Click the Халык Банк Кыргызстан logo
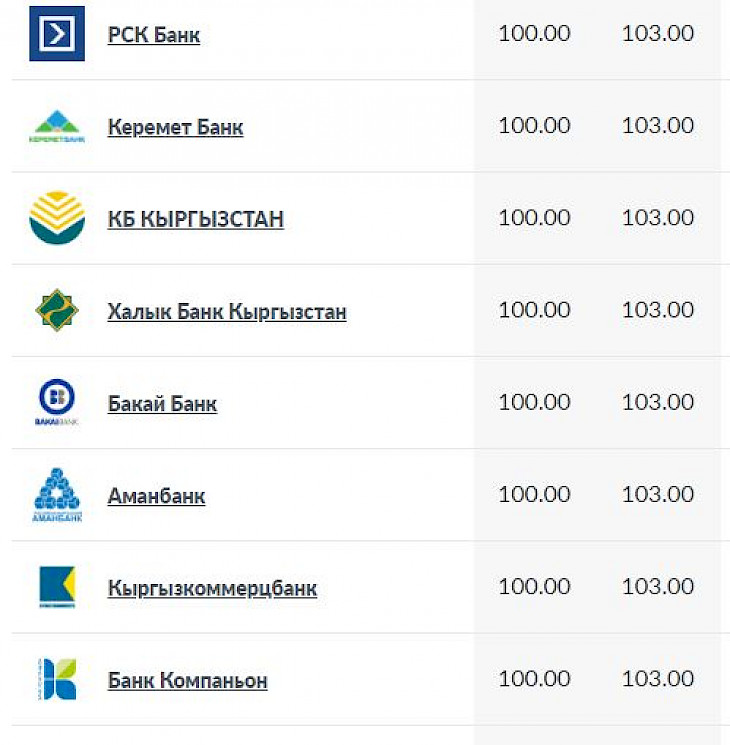The height and width of the screenshot is (745, 730). (57, 310)
